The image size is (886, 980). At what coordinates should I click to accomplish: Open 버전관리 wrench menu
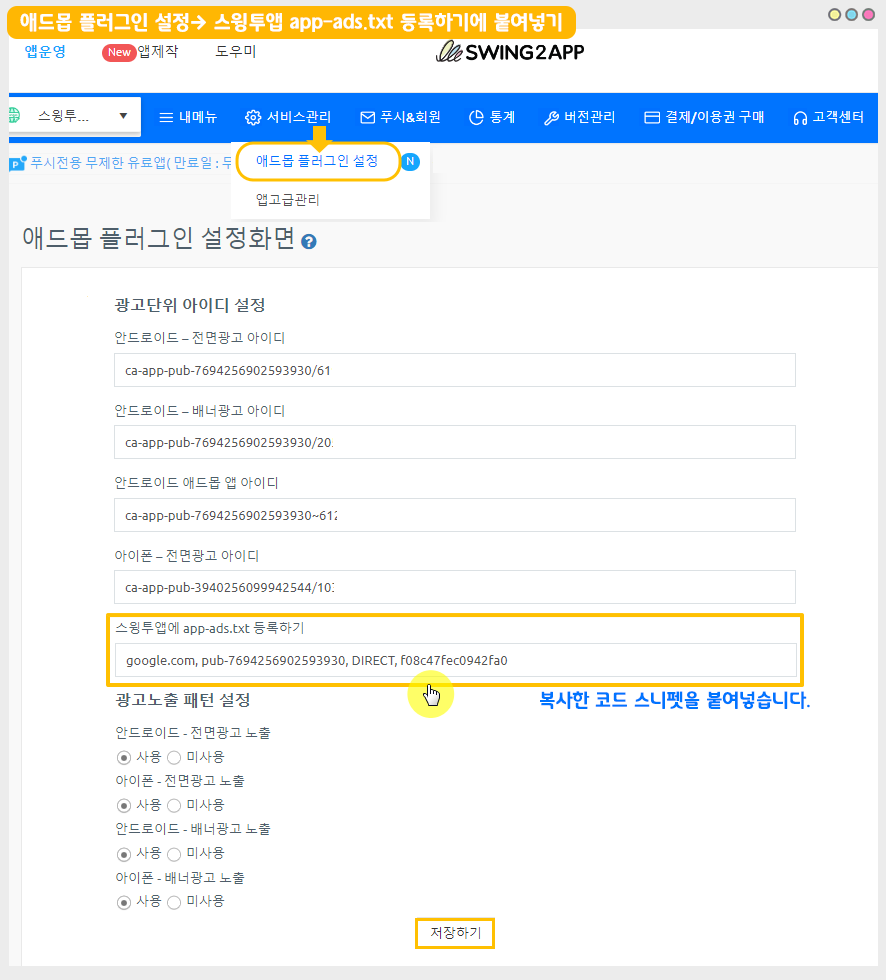pyautogui.click(x=579, y=117)
